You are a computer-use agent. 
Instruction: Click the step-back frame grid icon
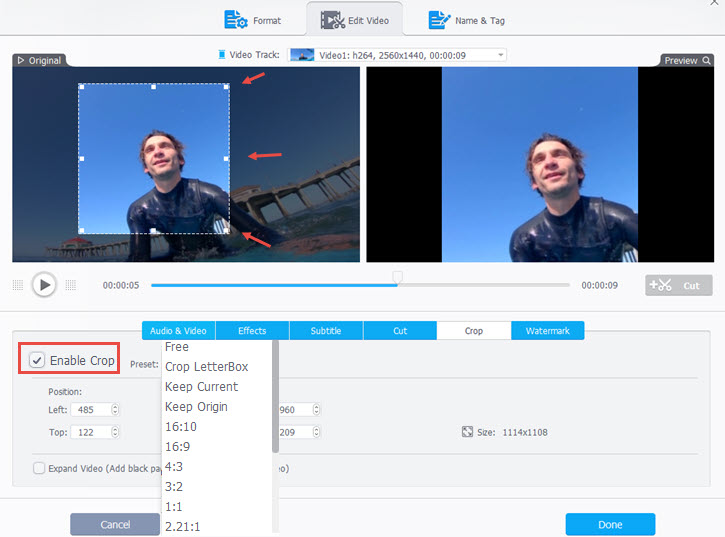click(18, 285)
